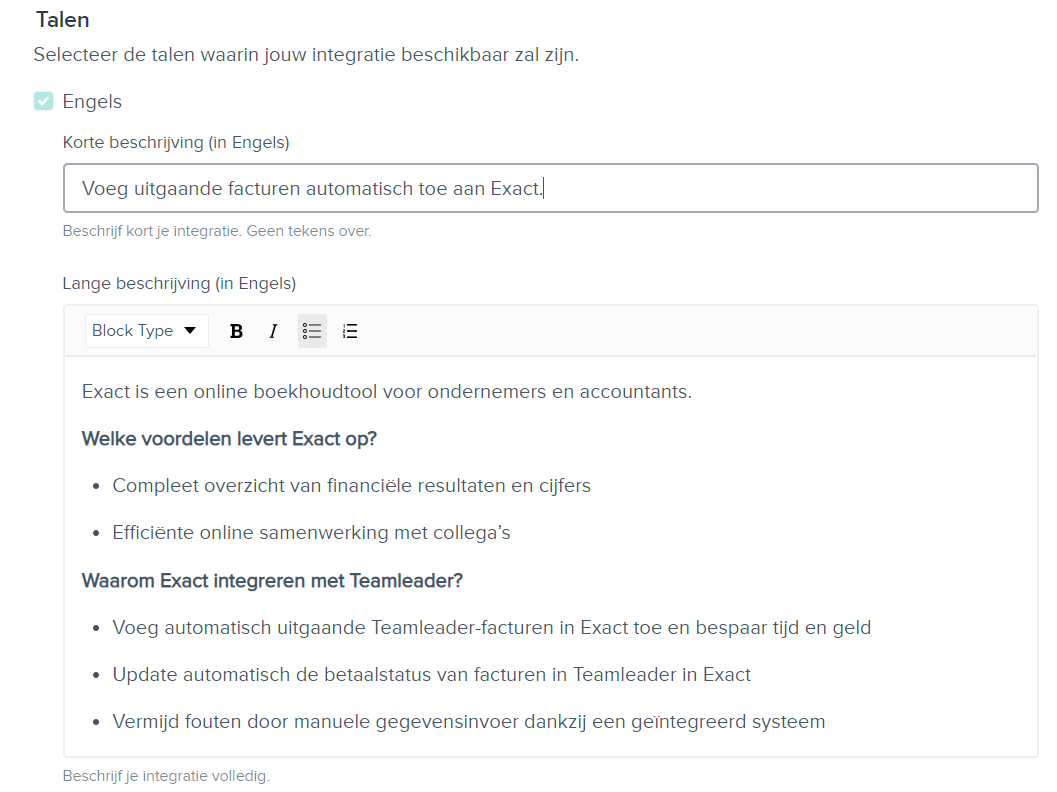Click bullet "Compleet overzicht van financiële resultaten en cijfers"
1057x792 pixels.
tap(351, 486)
